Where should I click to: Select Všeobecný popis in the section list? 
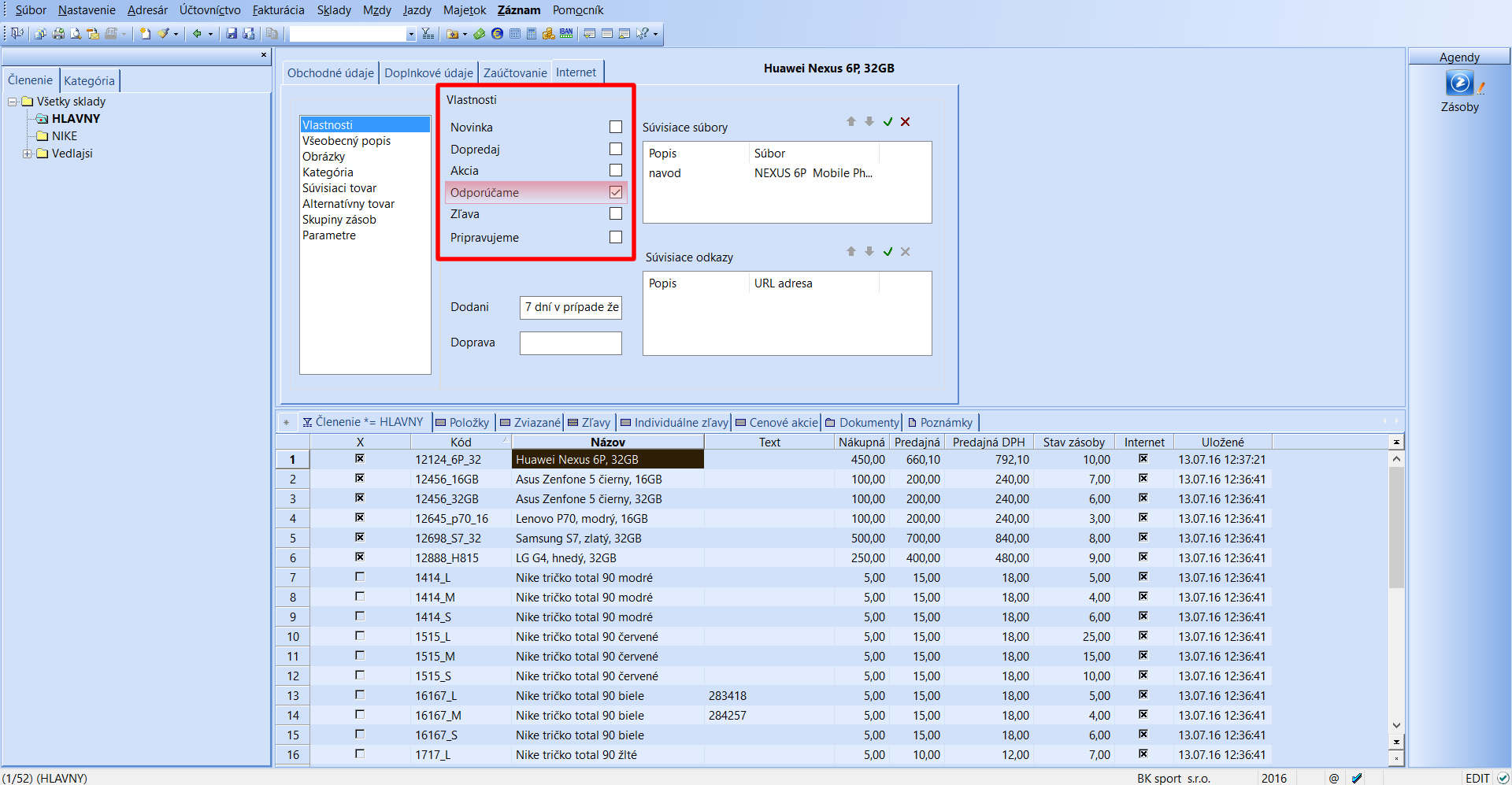pos(346,141)
